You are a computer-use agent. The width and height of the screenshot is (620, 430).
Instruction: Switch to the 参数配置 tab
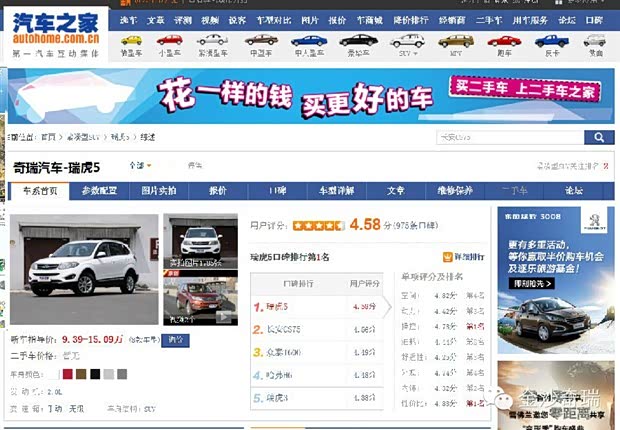coord(99,190)
